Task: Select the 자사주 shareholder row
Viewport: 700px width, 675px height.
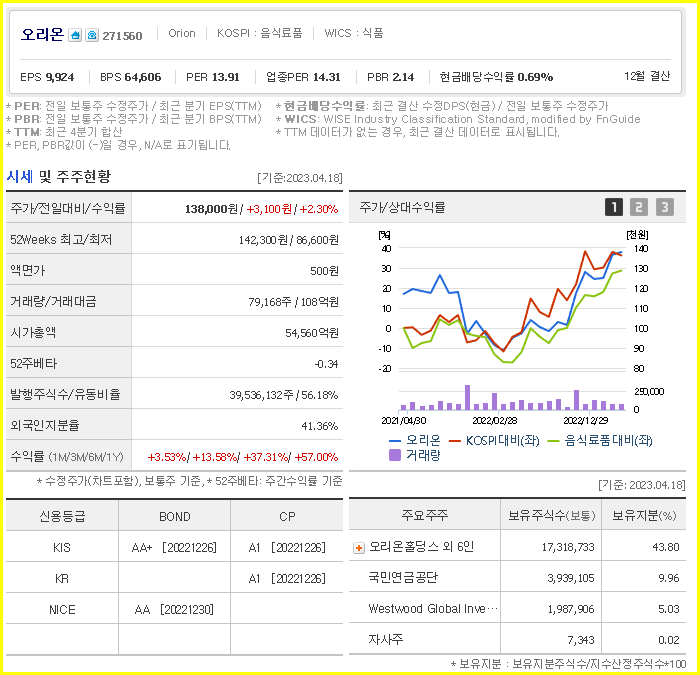Action: coord(517,640)
